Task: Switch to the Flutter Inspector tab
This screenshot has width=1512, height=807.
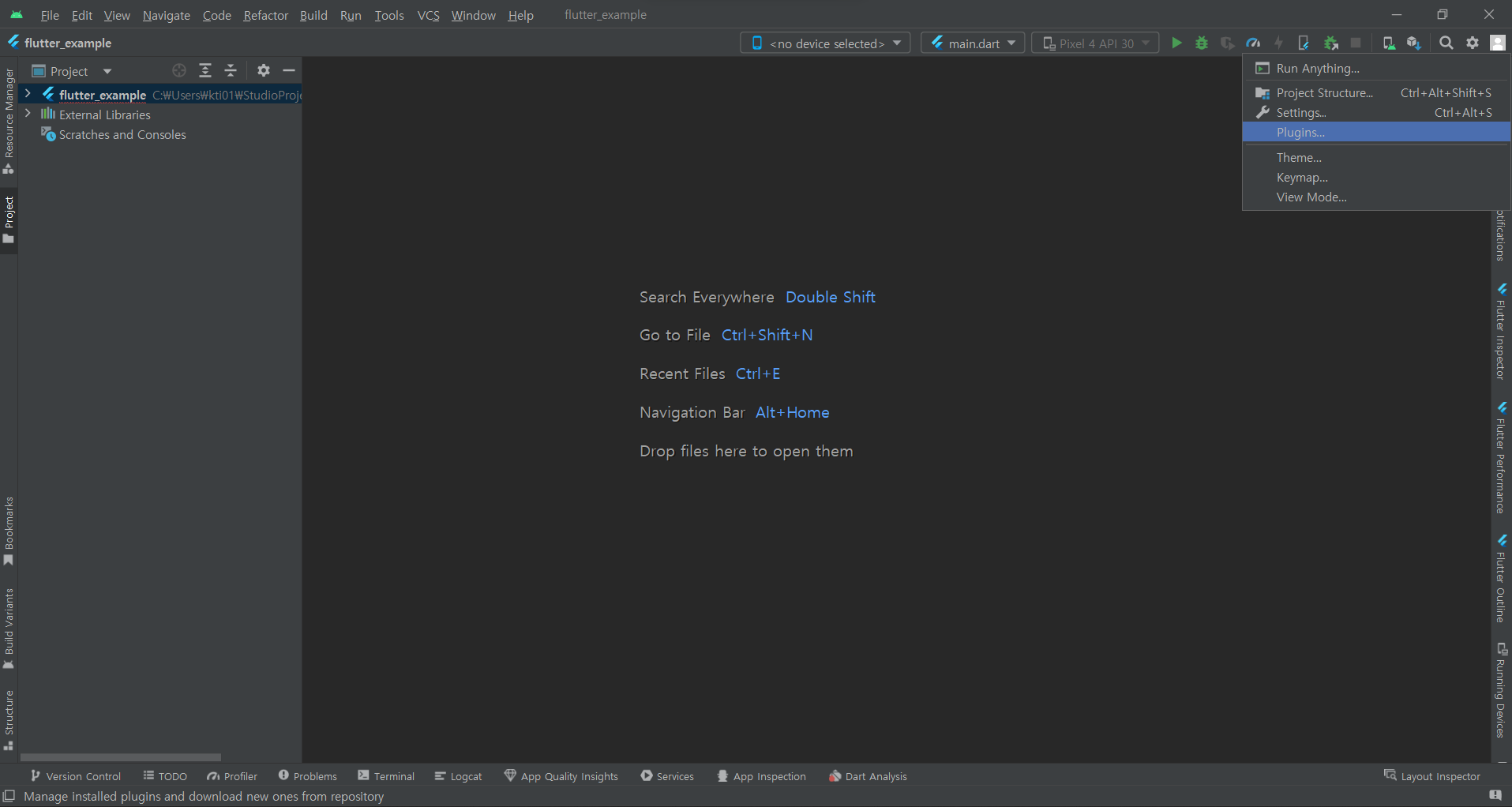Action: point(1501,332)
